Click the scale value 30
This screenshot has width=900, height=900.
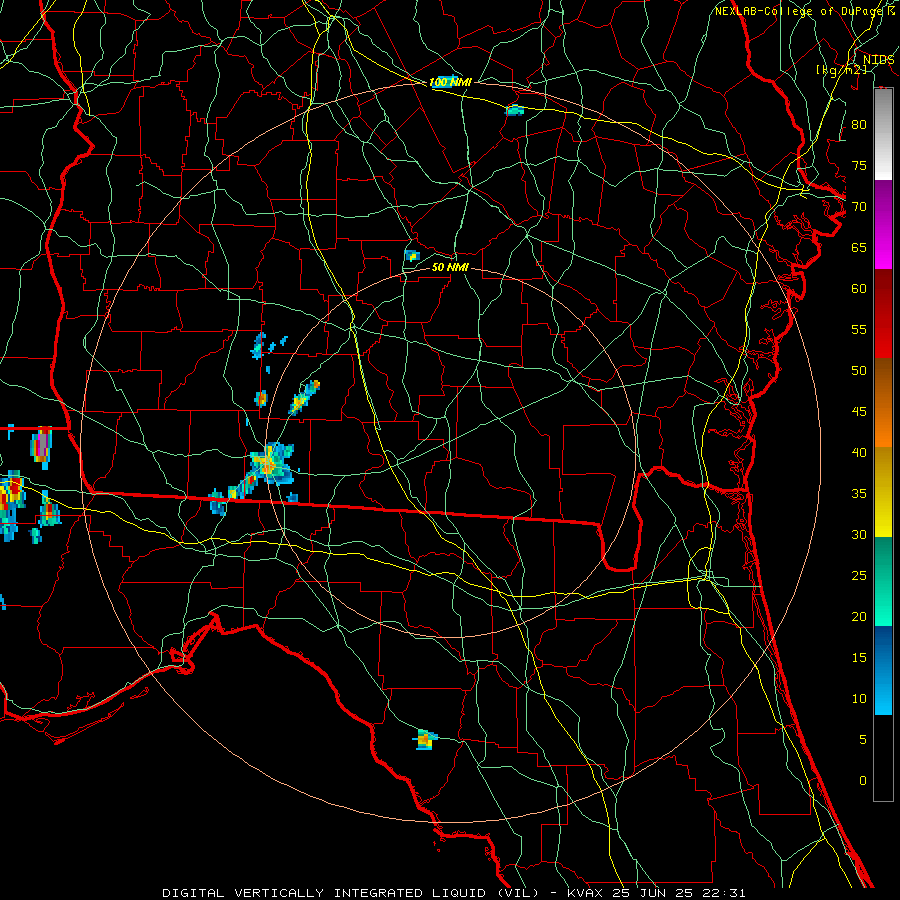coord(859,534)
